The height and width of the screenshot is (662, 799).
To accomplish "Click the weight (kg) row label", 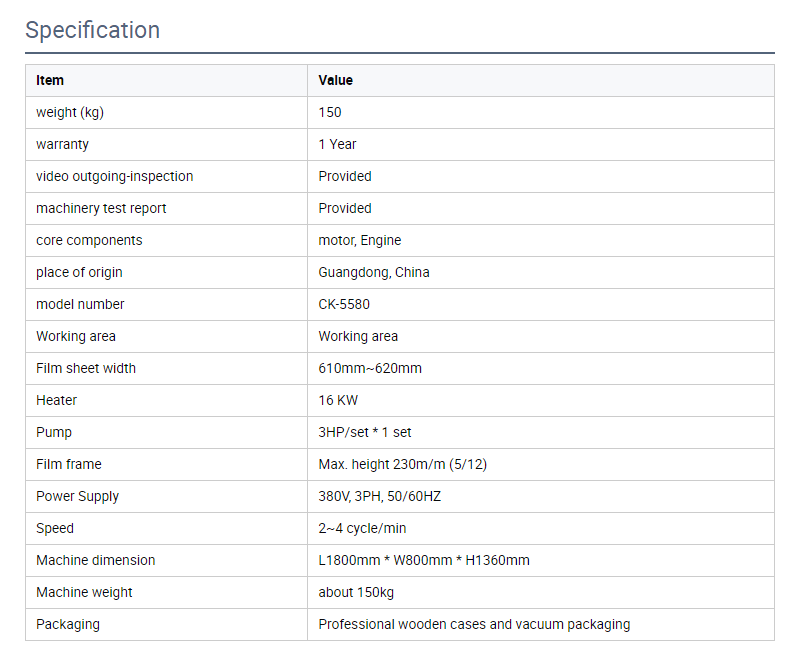I will click(70, 113).
